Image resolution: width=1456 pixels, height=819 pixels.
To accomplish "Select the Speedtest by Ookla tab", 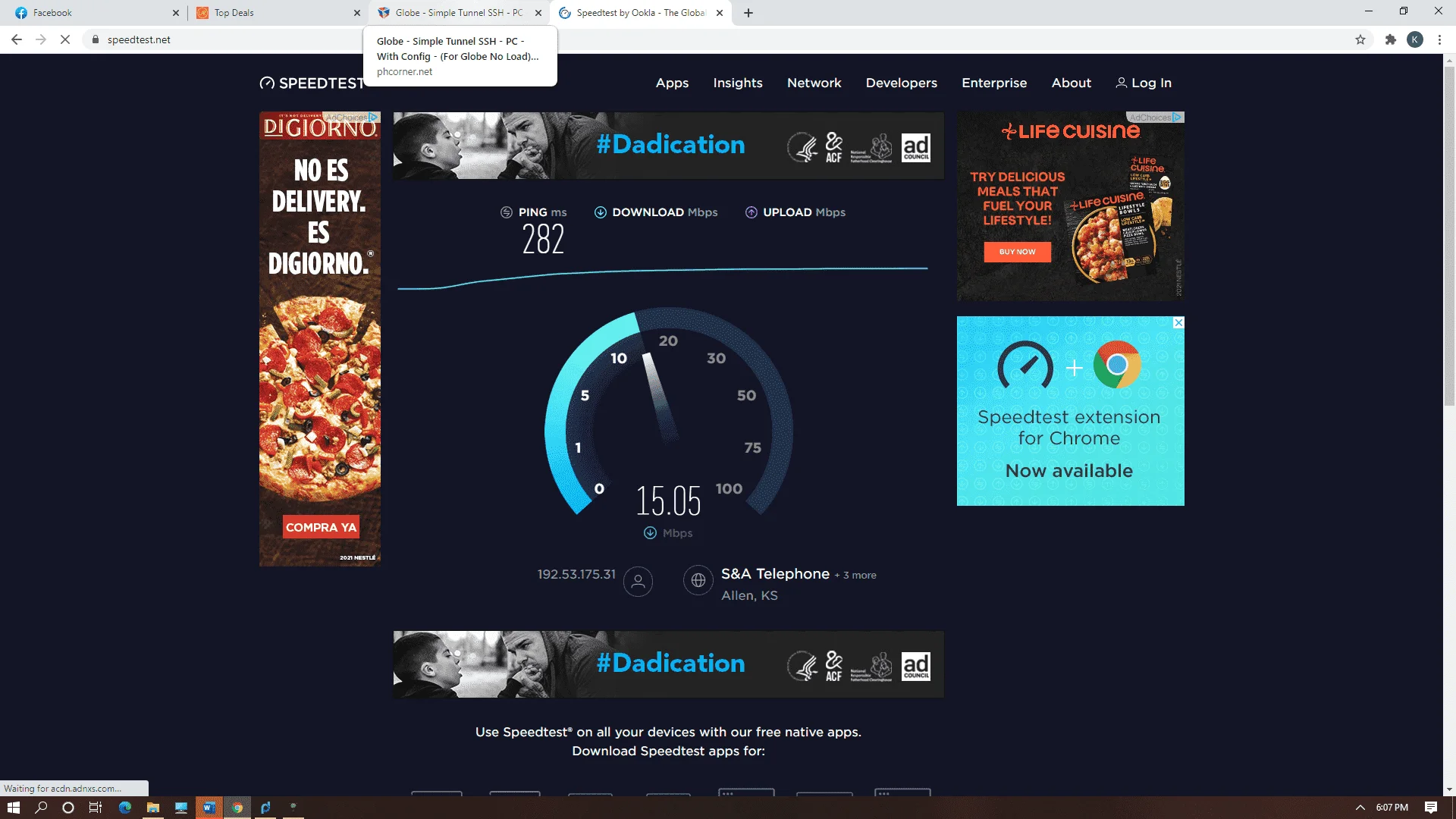I will click(x=641, y=13).
